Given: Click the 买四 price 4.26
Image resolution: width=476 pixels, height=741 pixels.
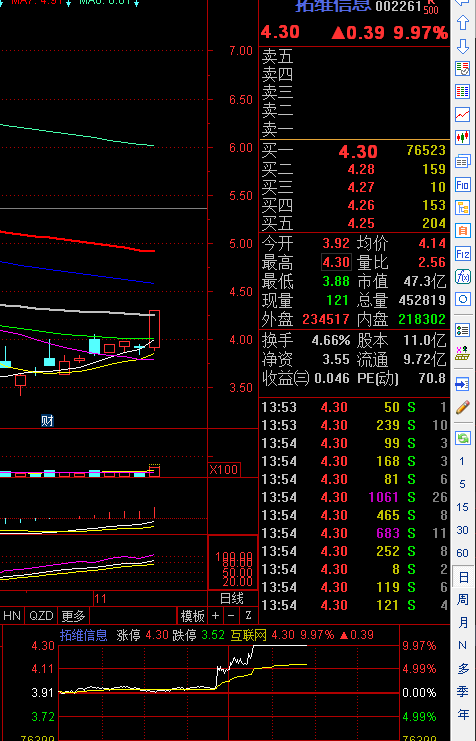Looking at the screenshot, I should click(x=361, y=205).
